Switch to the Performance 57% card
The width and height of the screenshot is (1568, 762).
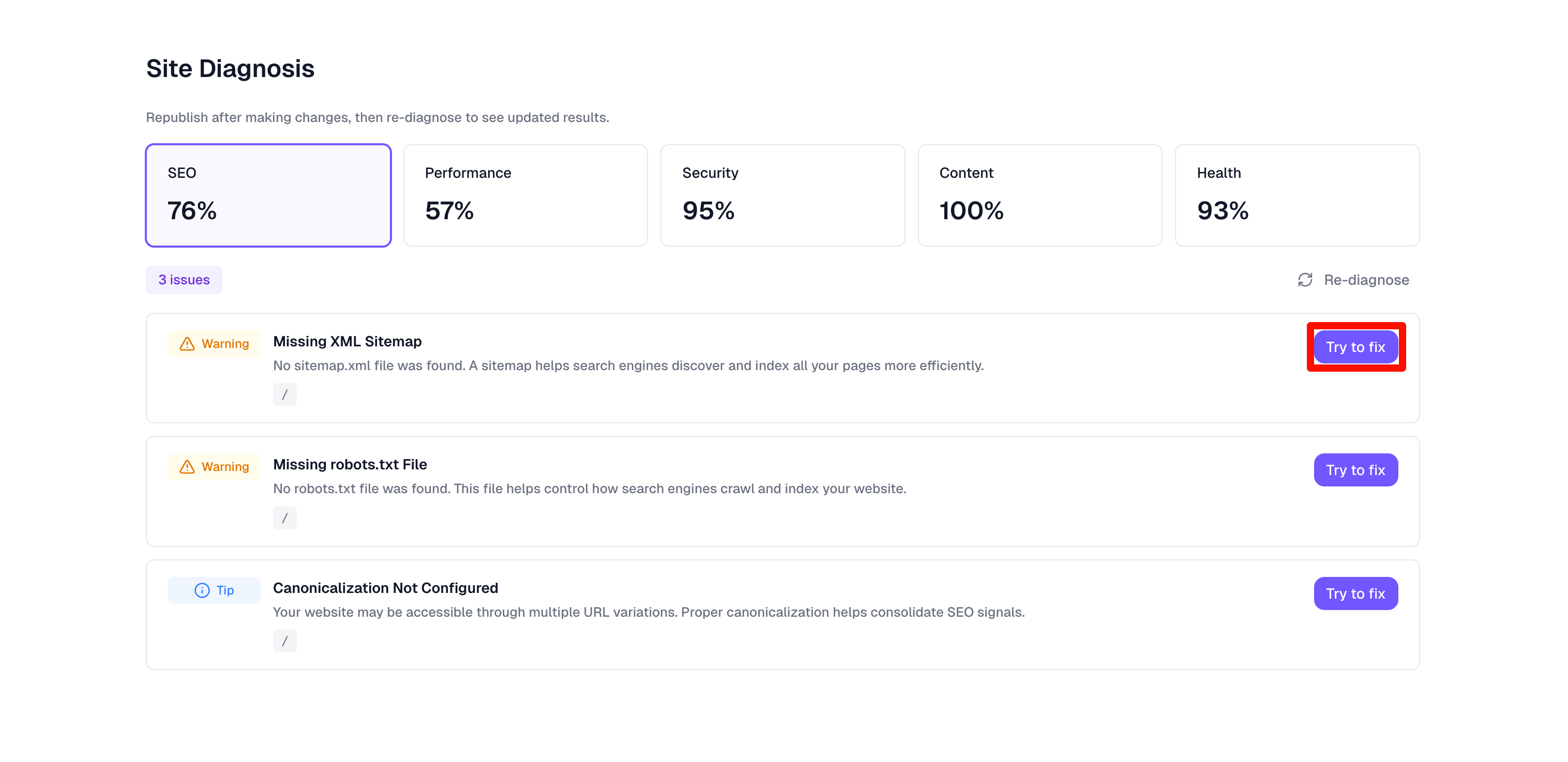click(x=525, y=195)
